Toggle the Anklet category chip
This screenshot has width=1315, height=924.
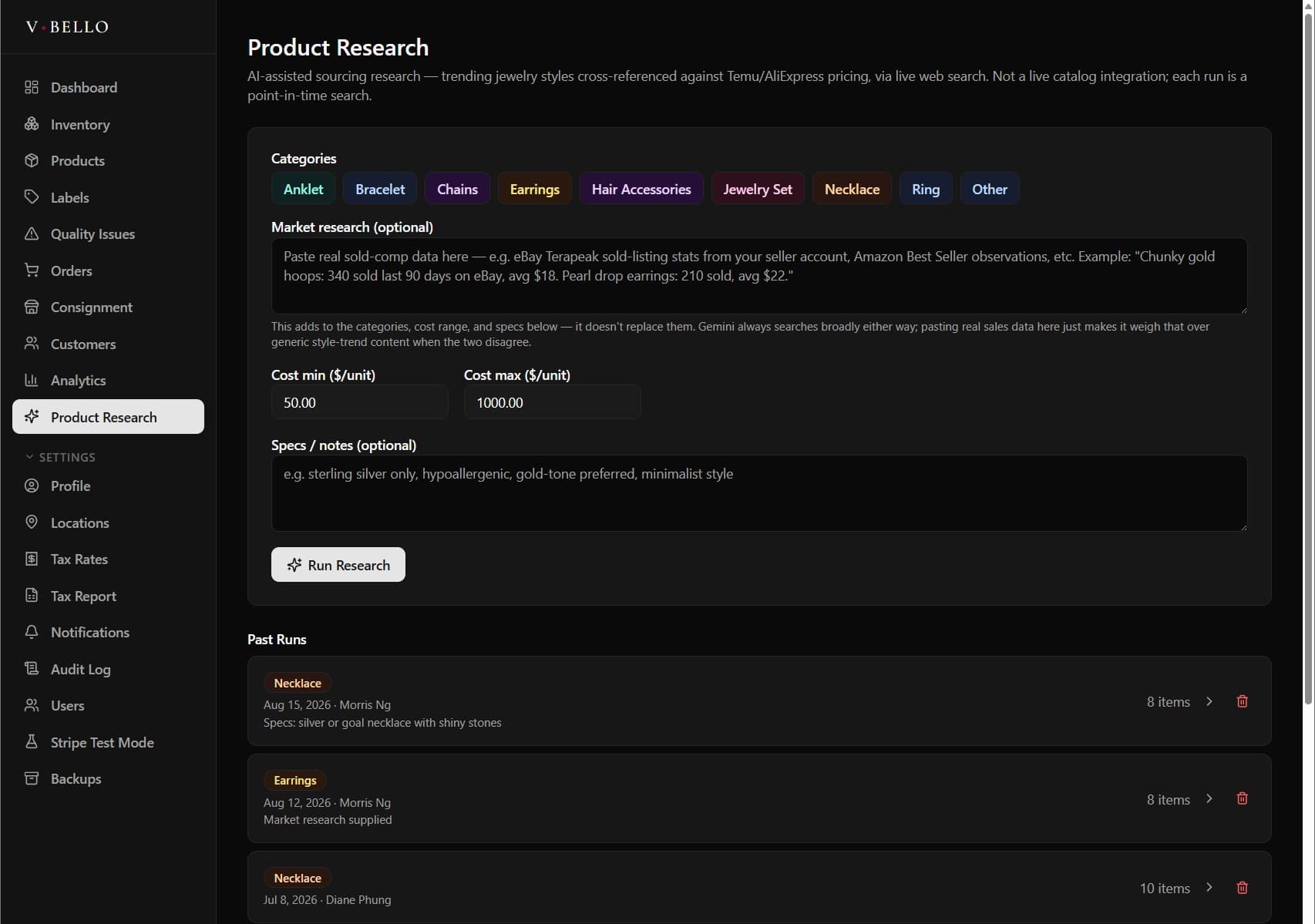click(303, 189)
